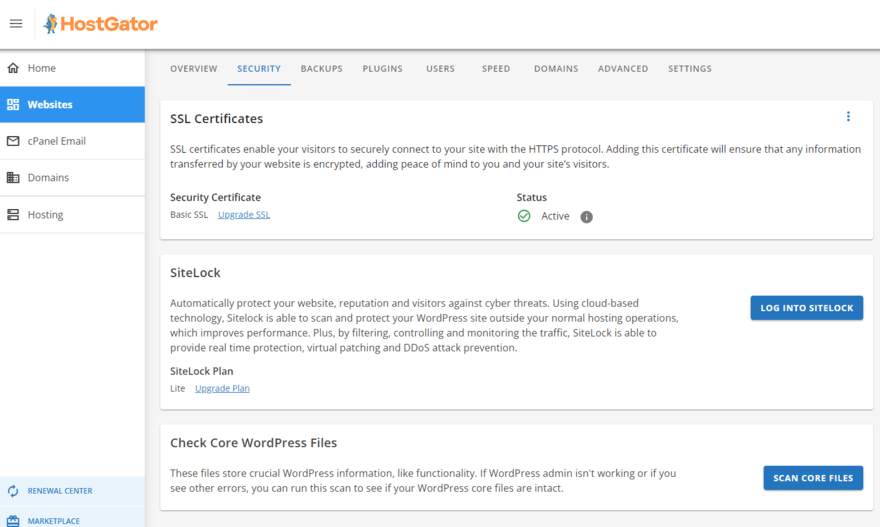Open the Settings tab
The width and height of the screenshot is (880, 527).
coord(690,68)
